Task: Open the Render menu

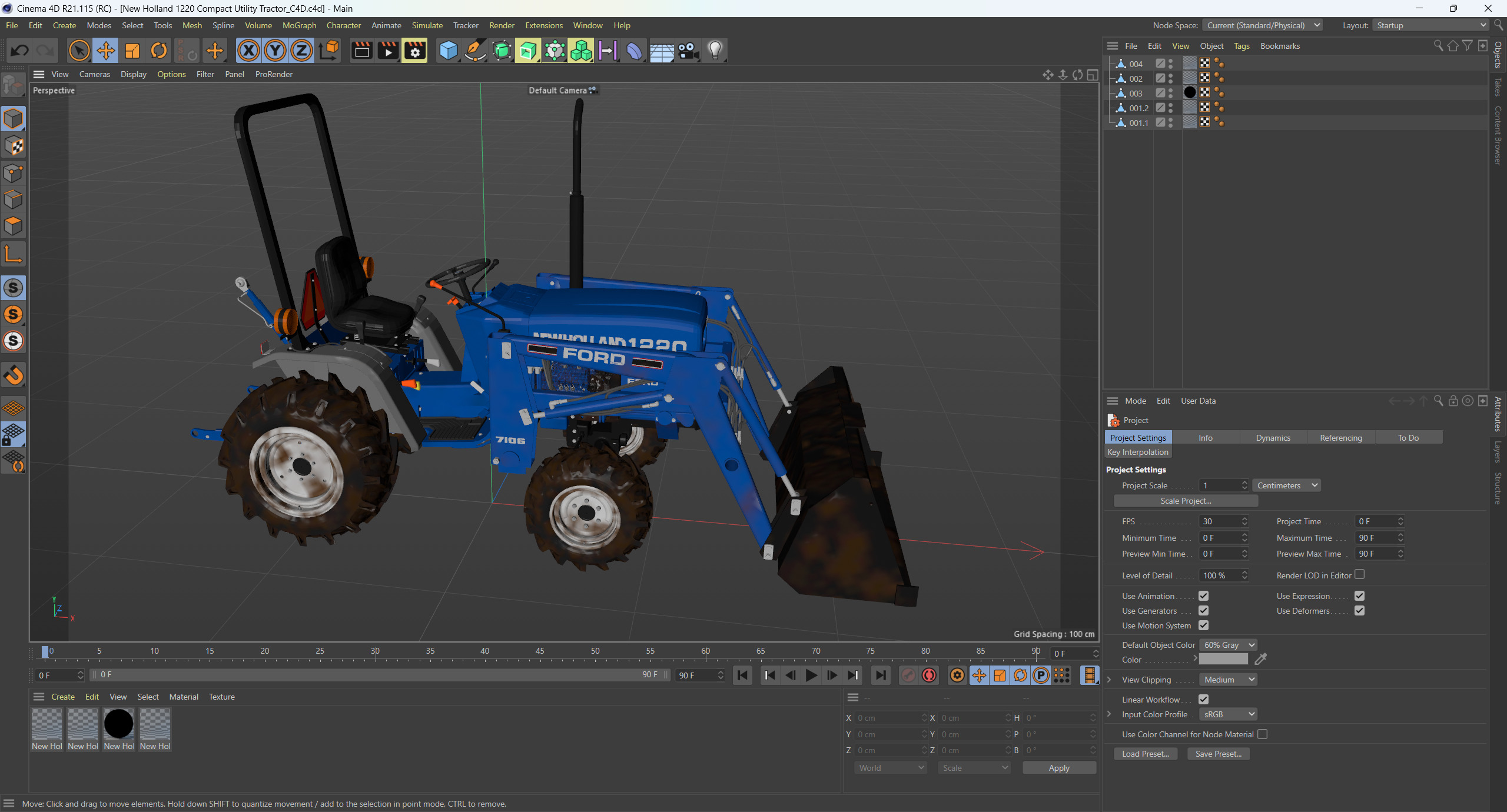Action: (502, 25)
